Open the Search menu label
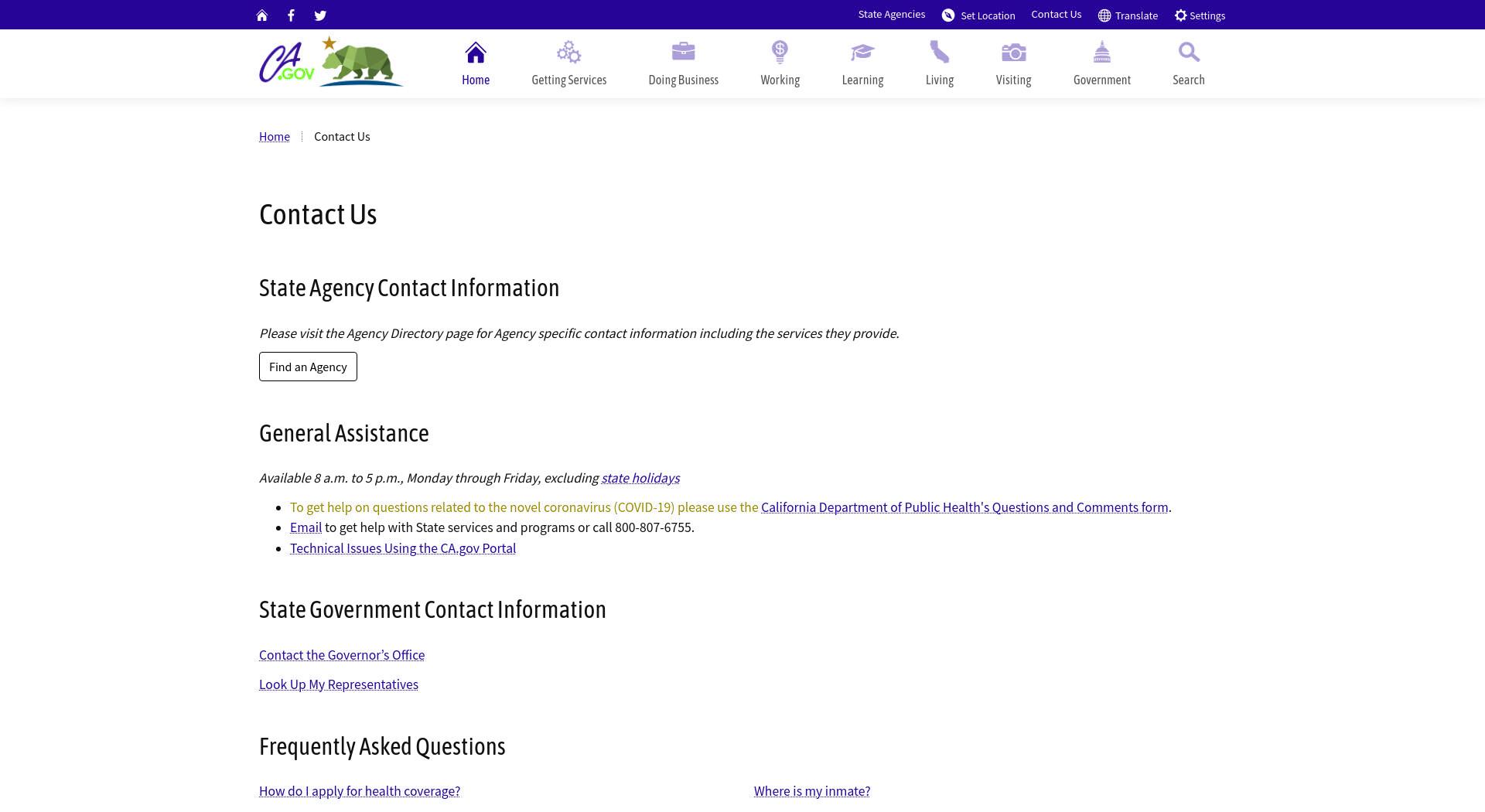Screen dimensions: 1485x812 [1189, 80]
